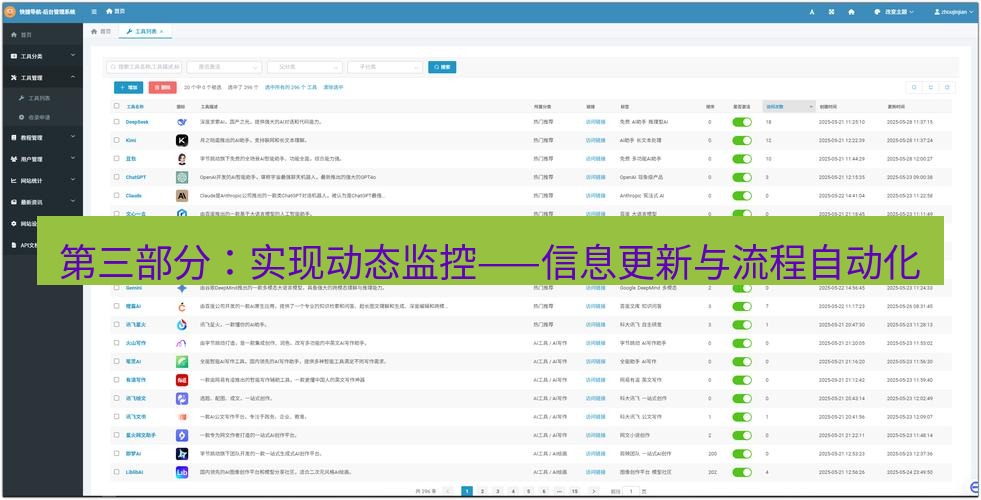Close the 工具列表 tab
Screen dimensions: 981x500
click(x=161, y=31)
